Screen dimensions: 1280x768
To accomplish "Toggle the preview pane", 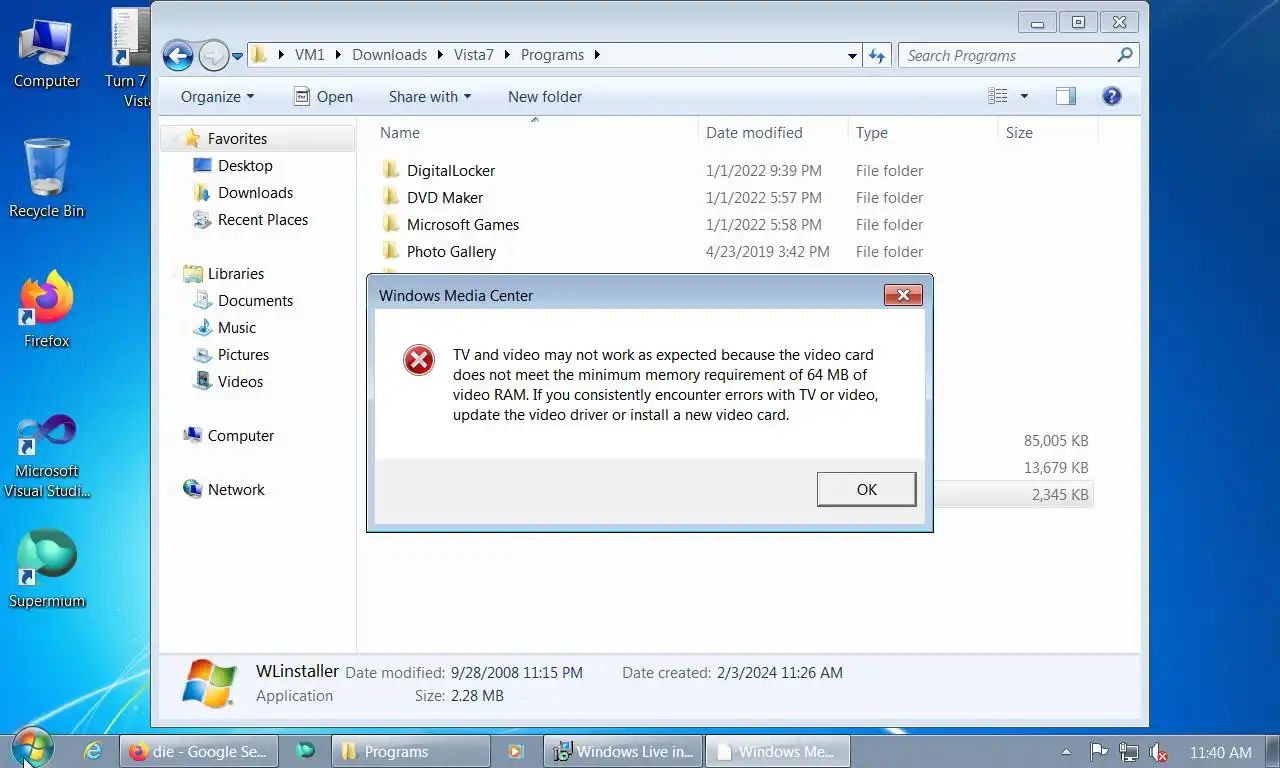I will click(1066, 96).
